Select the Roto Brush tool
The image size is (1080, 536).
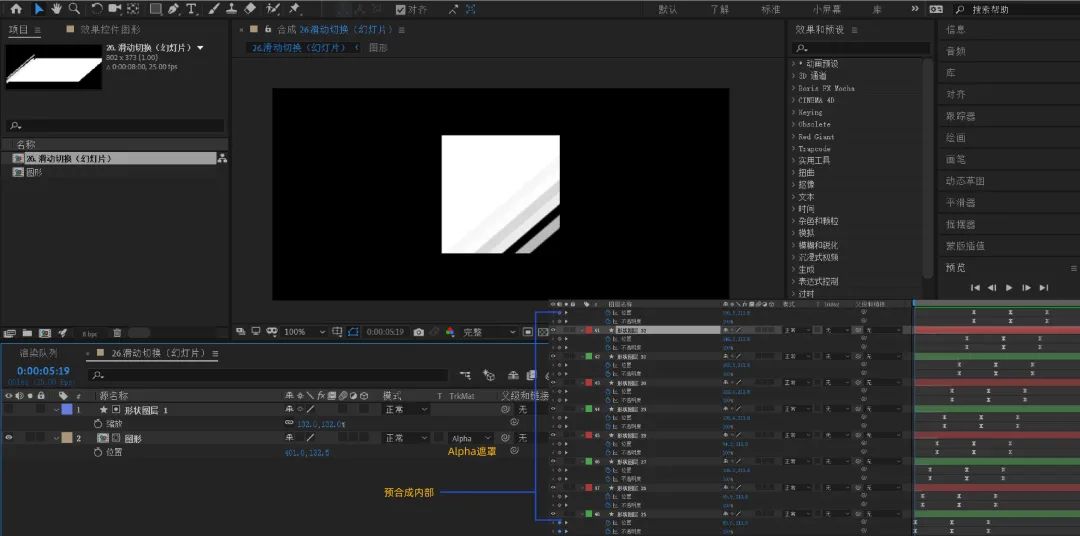pos(273,9)
